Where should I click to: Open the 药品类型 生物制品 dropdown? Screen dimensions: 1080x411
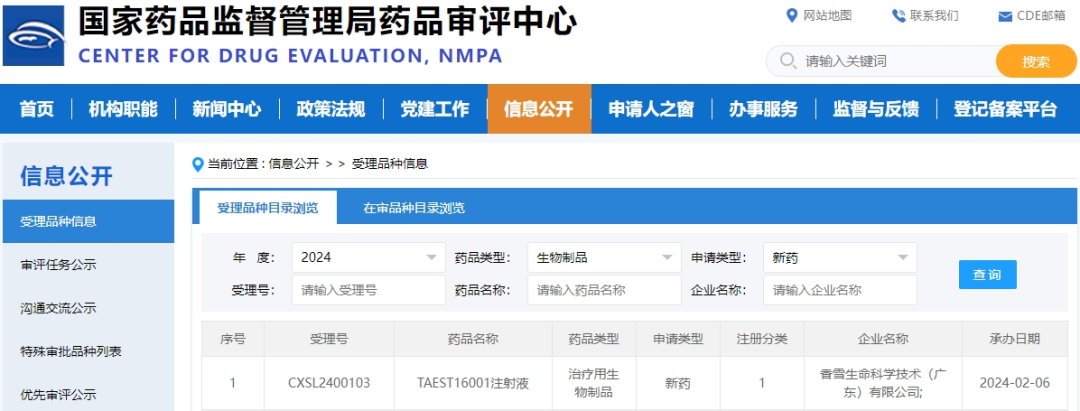pos(604,257)
